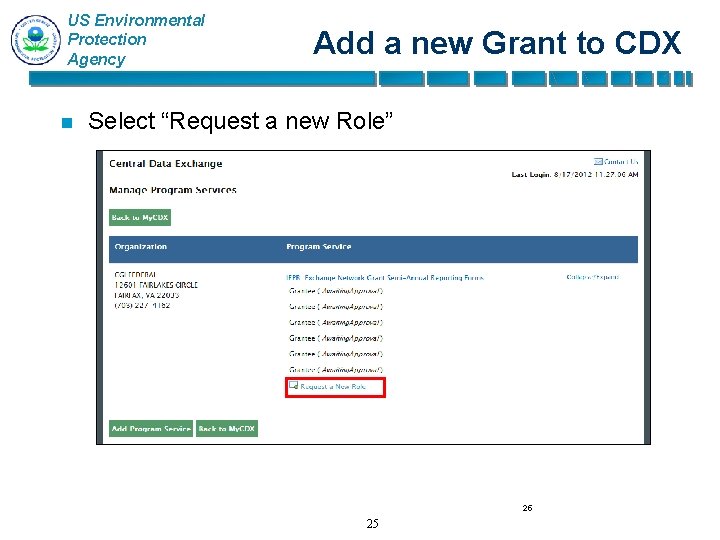720x540 pixels.
Task: Open the Contact Us link
Action: coord(621,162)
